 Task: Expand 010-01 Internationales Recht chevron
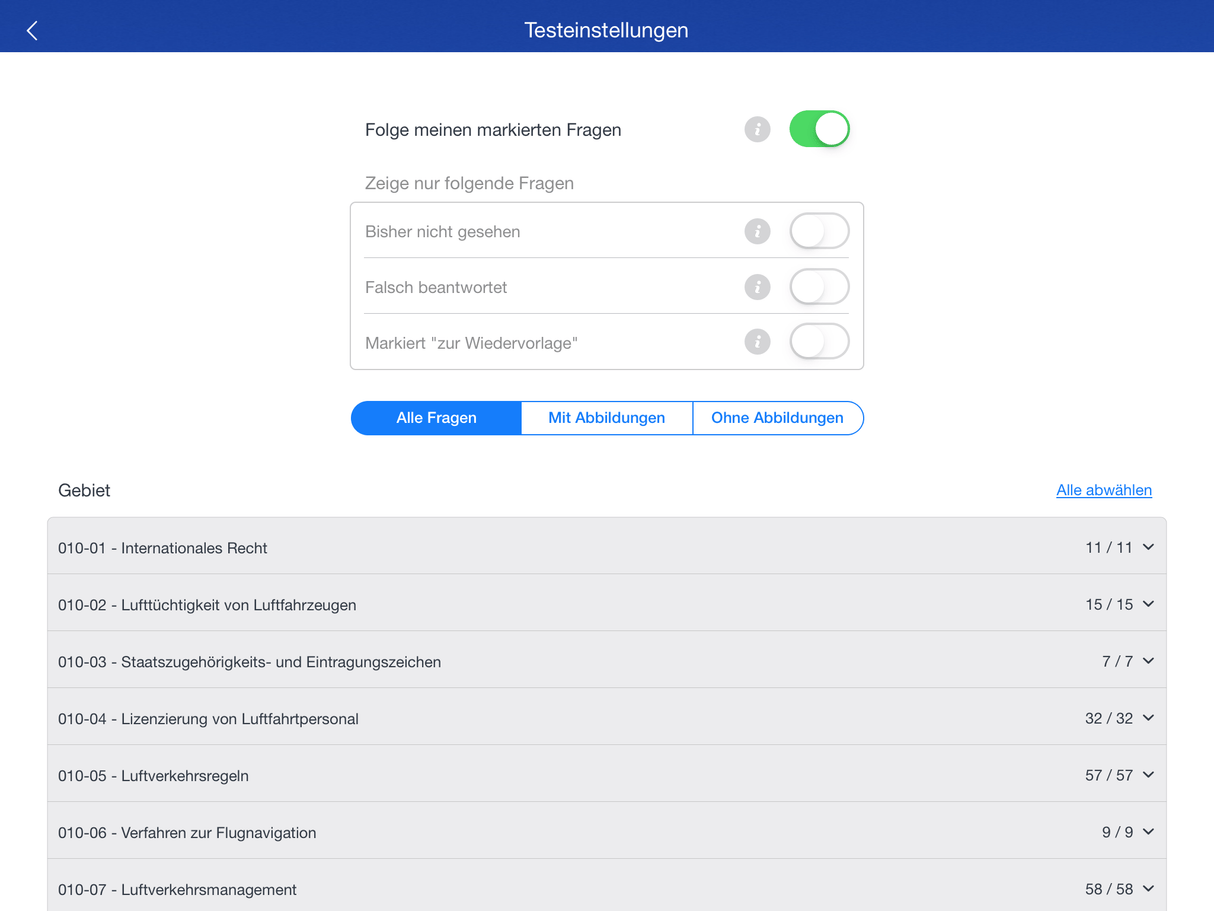pos(1148,547)
